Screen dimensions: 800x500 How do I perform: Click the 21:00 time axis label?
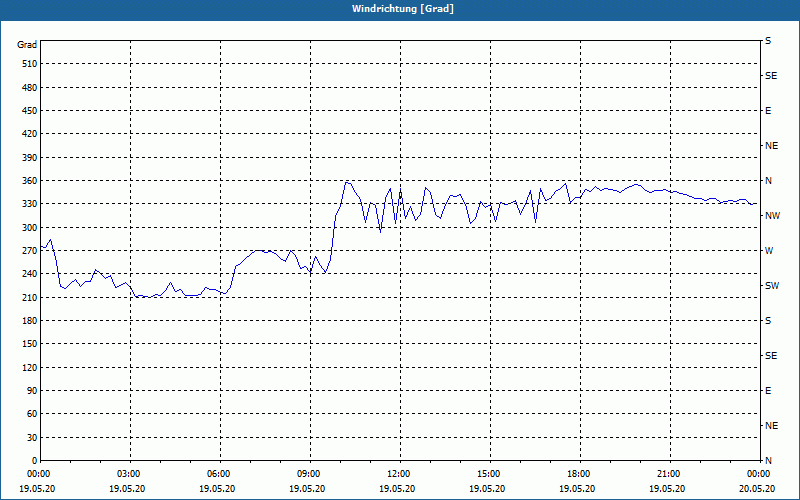click(x=670, y=474)
